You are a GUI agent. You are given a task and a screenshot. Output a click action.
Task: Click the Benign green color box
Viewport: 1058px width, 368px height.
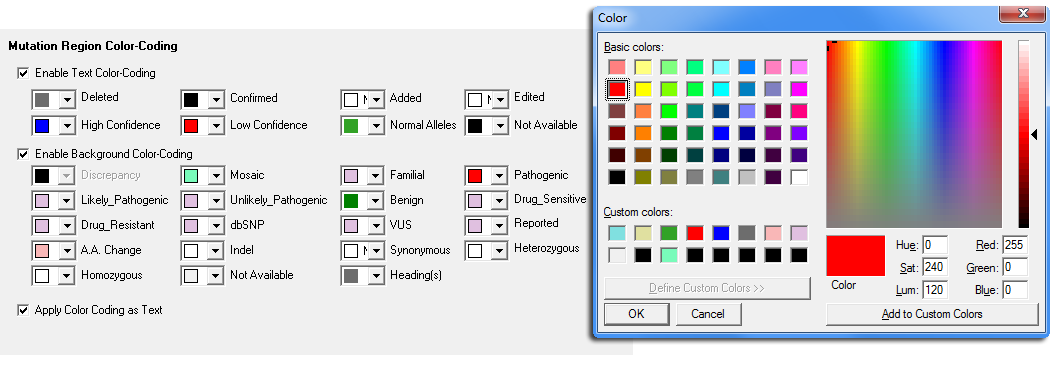351,201
